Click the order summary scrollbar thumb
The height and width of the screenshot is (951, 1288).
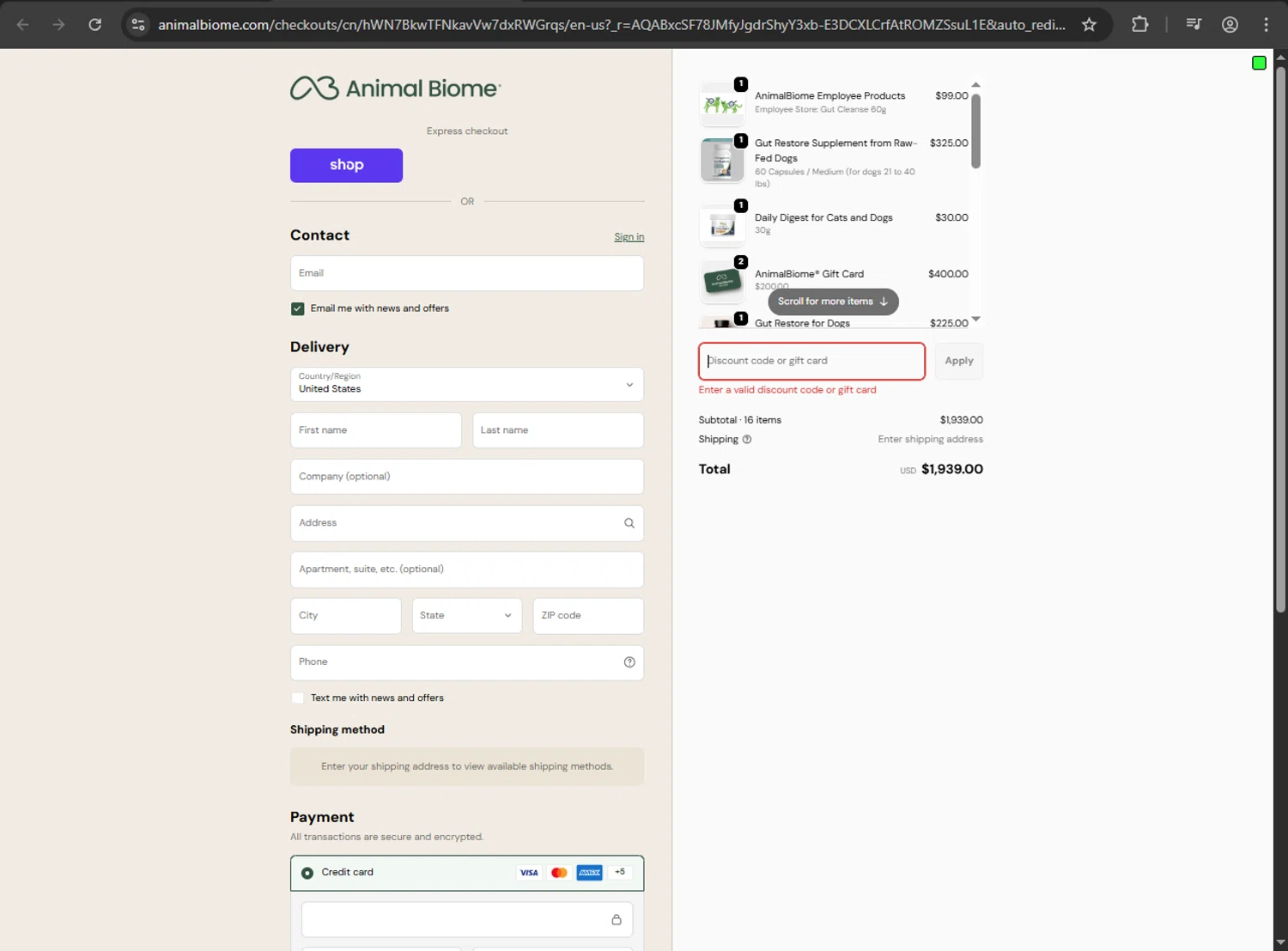975,131
